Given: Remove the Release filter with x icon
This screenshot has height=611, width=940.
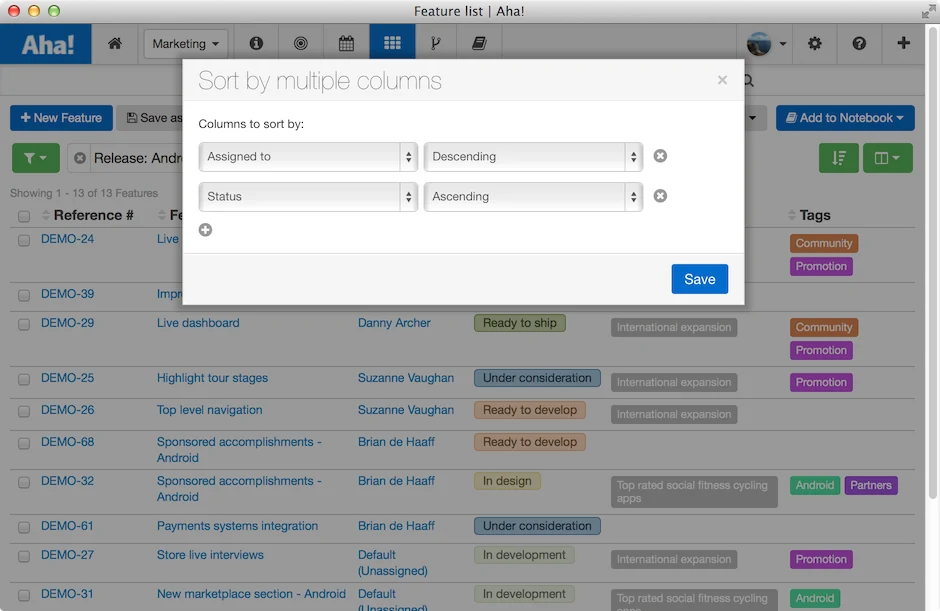Looking at the screenshot, I should [x=80, y=158].
